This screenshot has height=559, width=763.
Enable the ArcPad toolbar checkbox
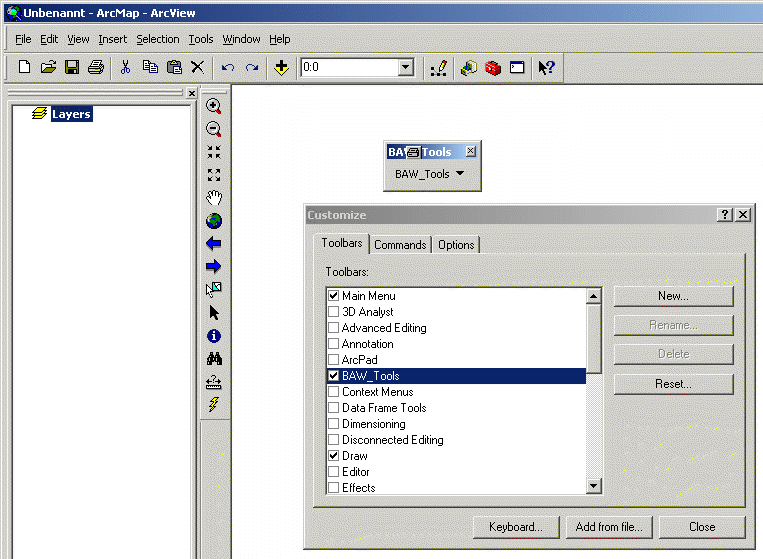[333, 360]
